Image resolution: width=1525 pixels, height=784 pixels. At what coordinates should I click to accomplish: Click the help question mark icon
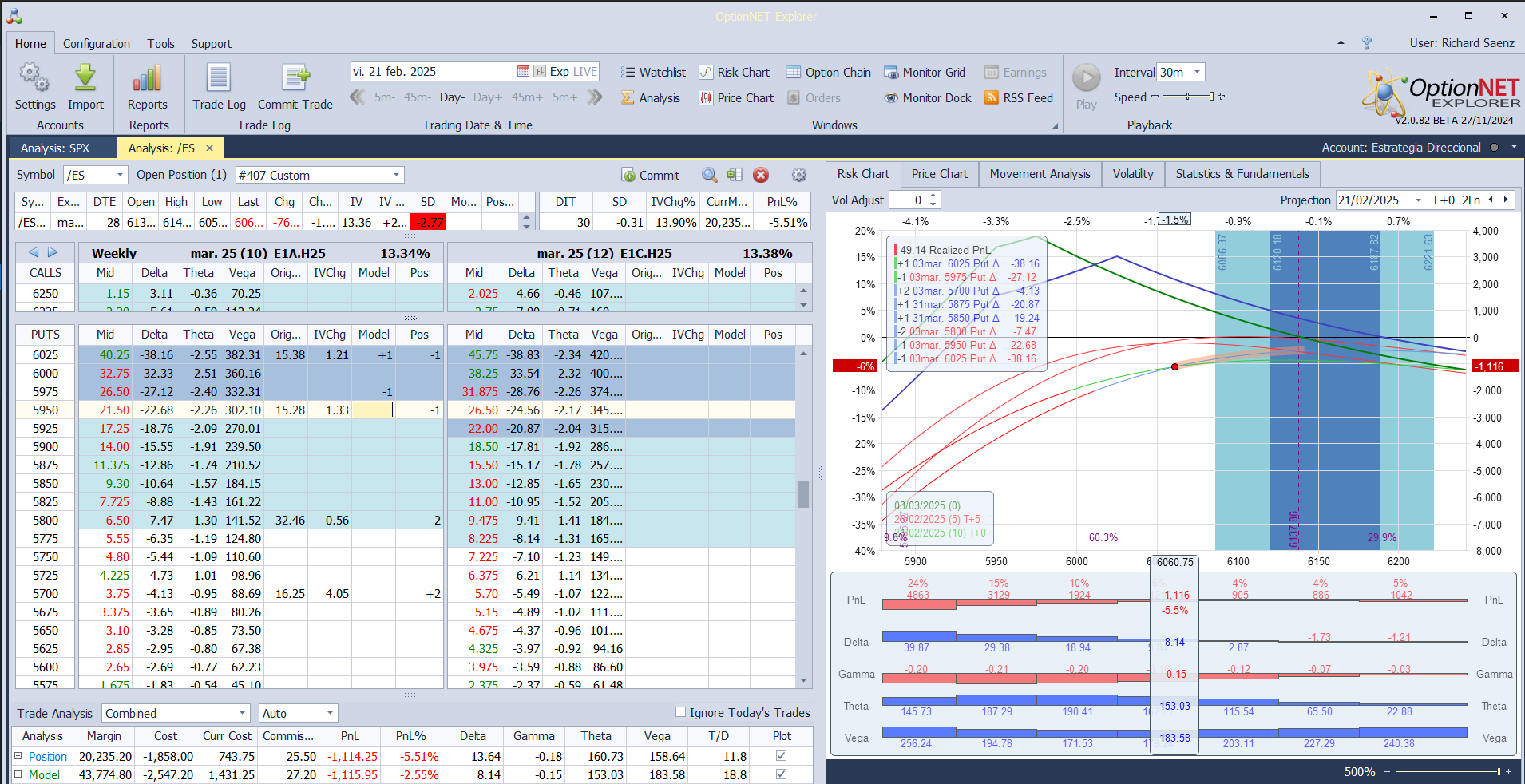point(1367,43)
